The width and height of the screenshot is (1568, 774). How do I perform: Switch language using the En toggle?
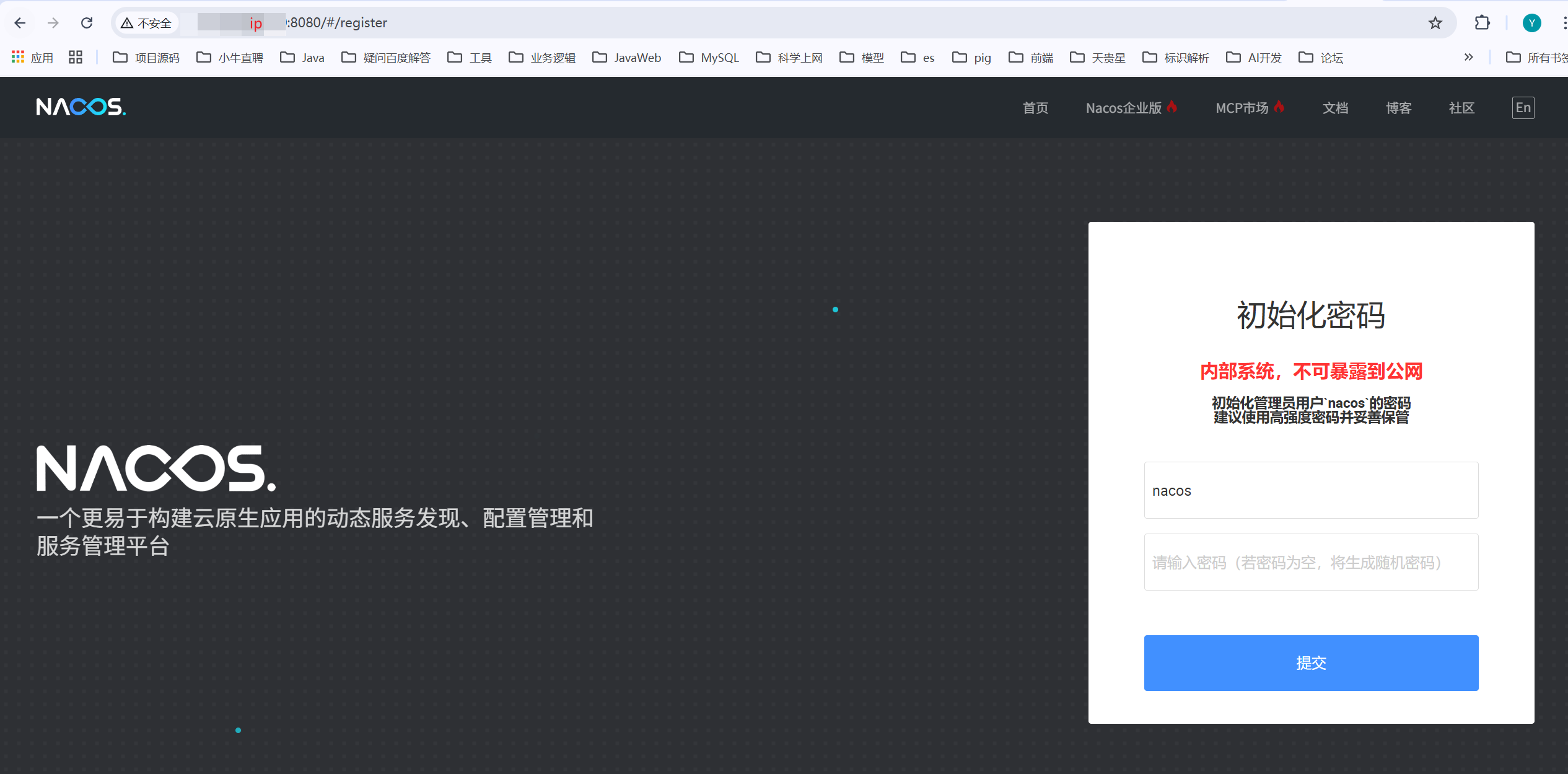coord(1523,107)
